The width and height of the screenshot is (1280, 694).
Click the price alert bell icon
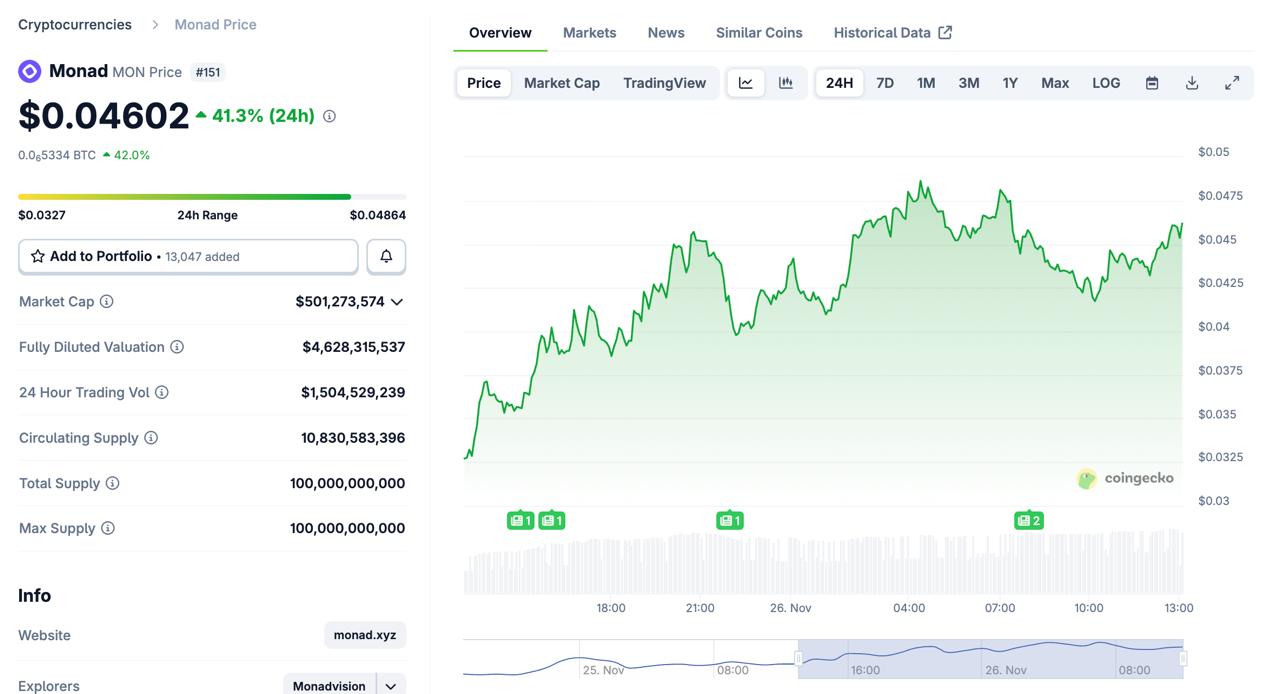click(386, 257)
